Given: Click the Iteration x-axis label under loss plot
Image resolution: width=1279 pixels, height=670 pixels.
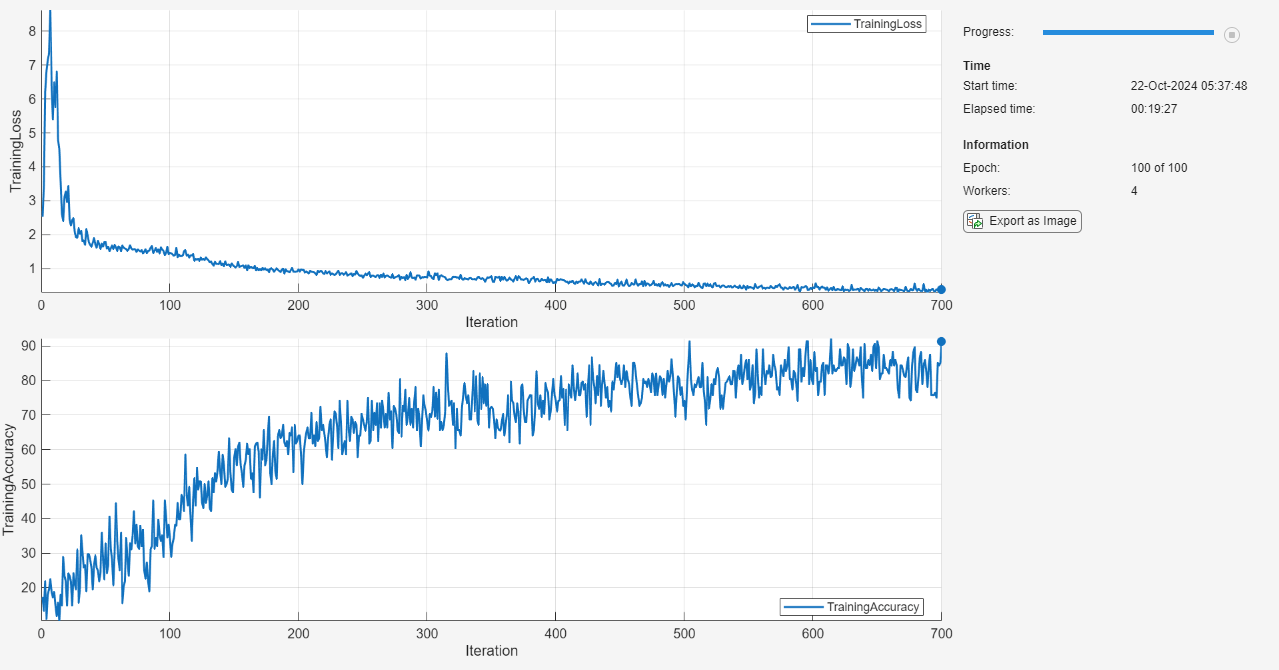Looking at the screenshot, I should 491,322.
